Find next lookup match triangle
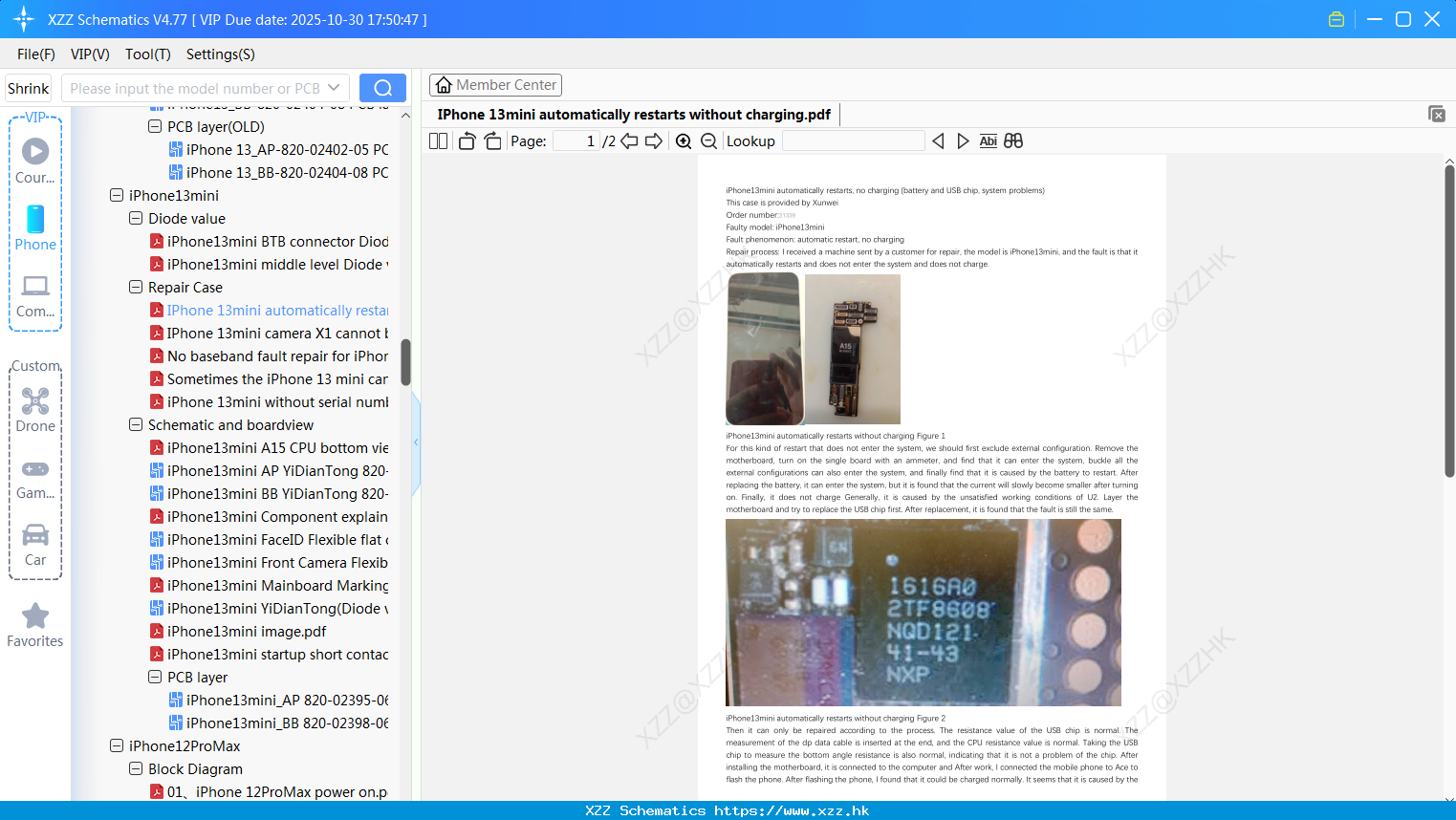This screenshot has width=1456, height=820. 963,141
